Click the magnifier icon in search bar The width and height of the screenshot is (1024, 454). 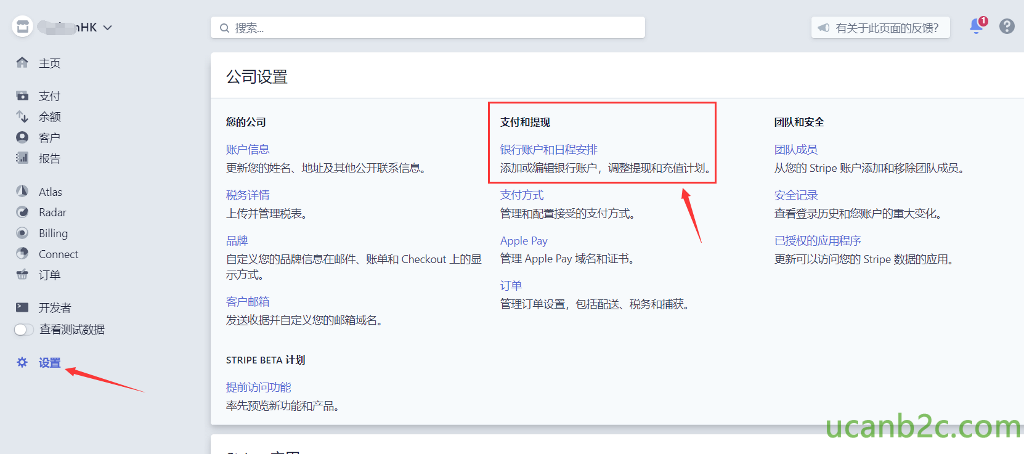(x=225, y=28)
